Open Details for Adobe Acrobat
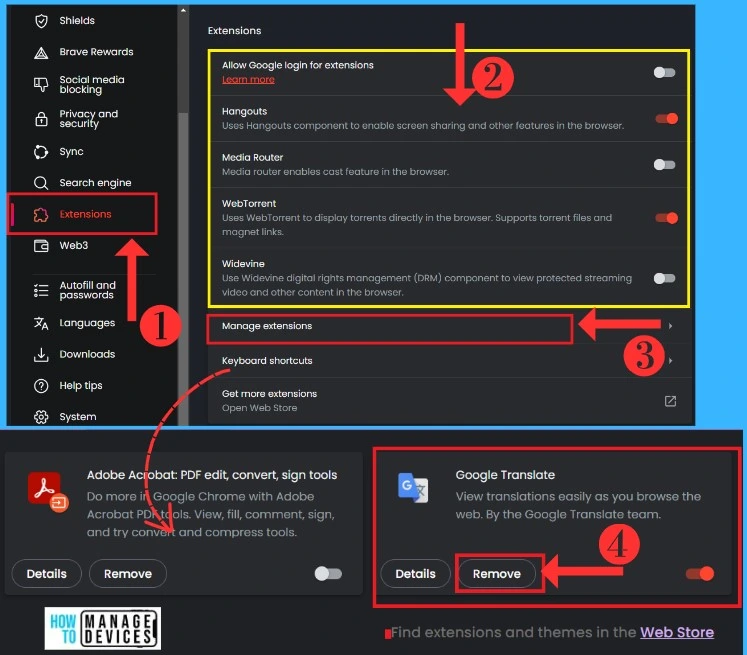This screenshot has height=655, width=747. coord(47,574)
